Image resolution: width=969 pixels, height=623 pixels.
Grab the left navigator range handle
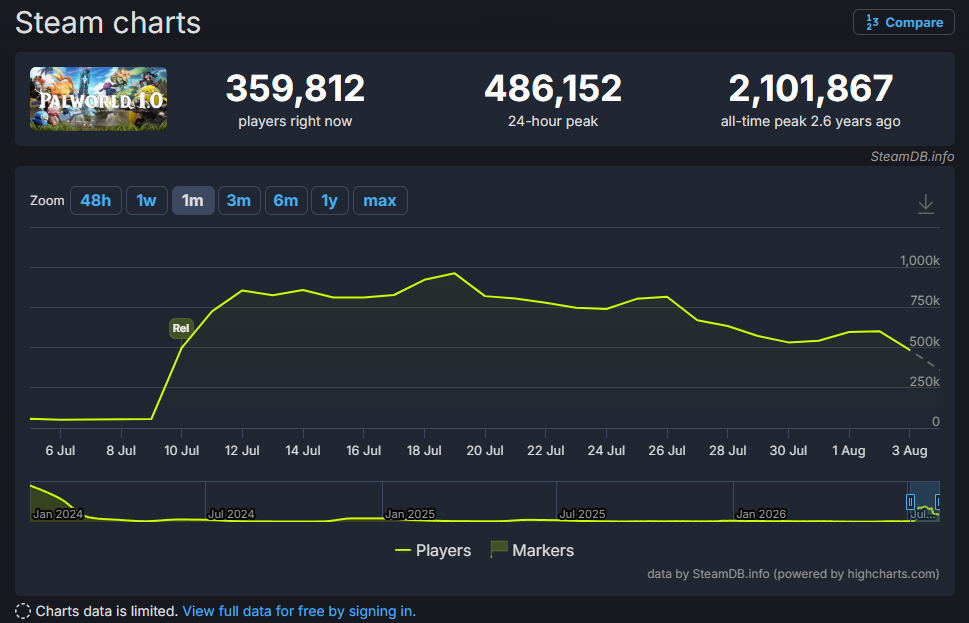(x=910, y=502)
